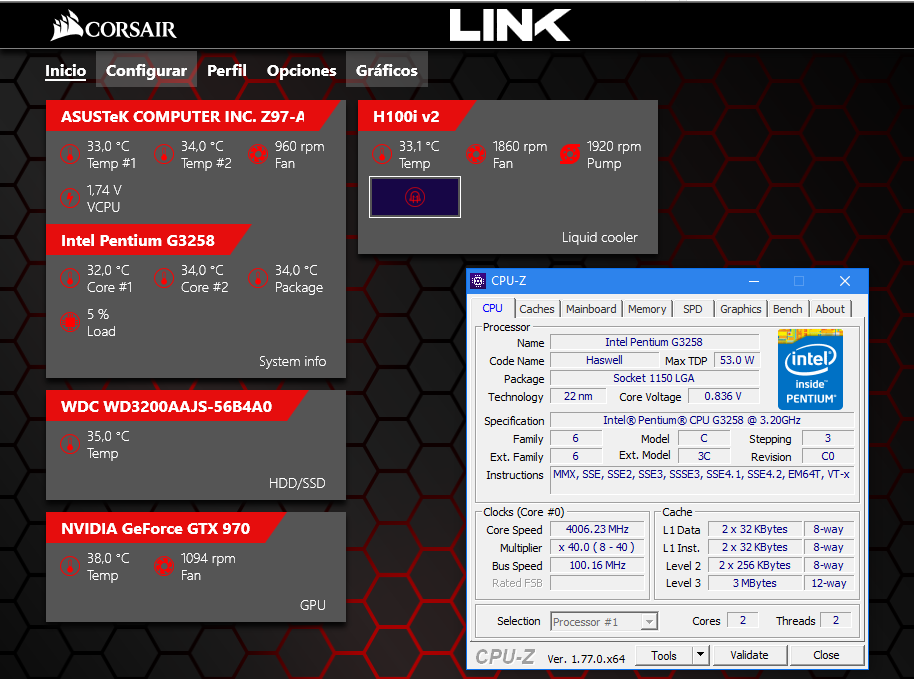This screenshot has height=679, width=914.
Task: Open the Graphics tab in CPU-Z
Action: coord(740,309)
